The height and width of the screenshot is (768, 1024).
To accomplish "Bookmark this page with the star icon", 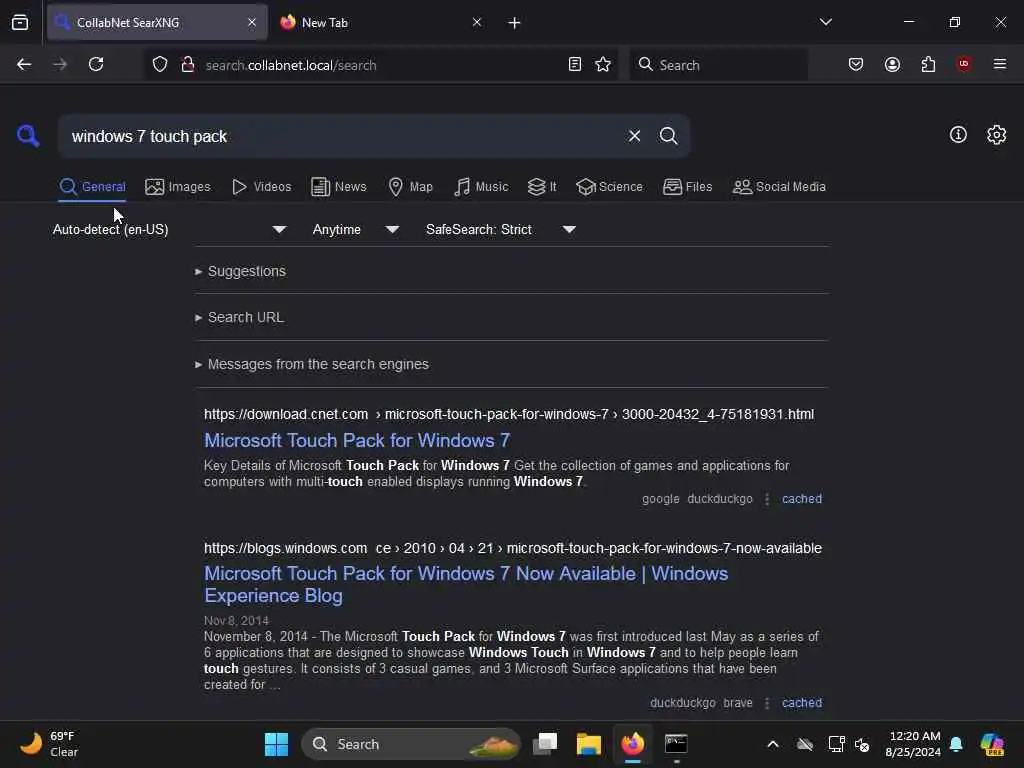I will click(603, 64).
